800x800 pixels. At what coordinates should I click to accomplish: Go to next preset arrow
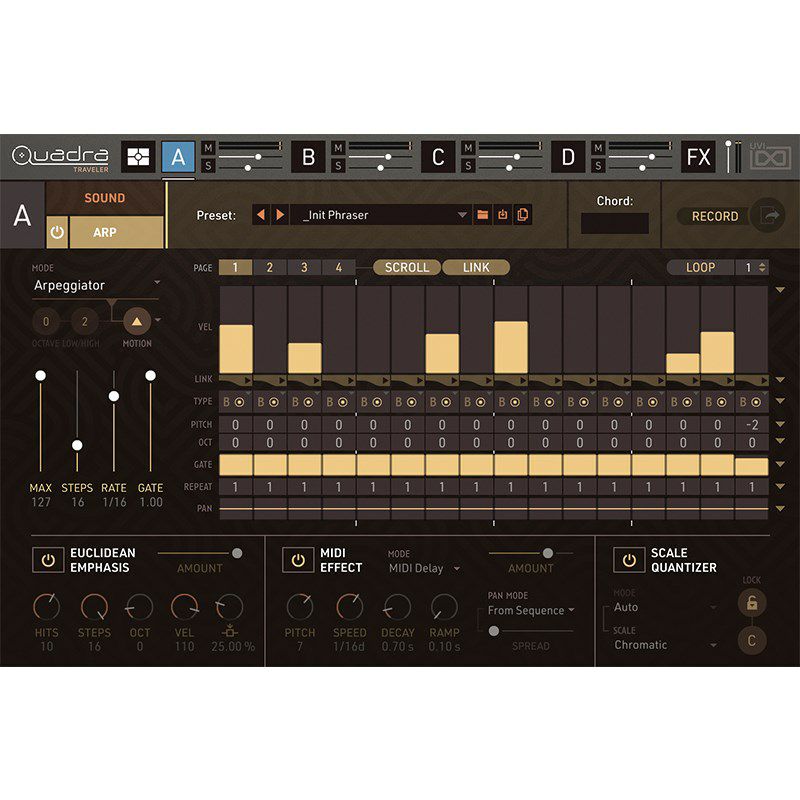(280, 215)
